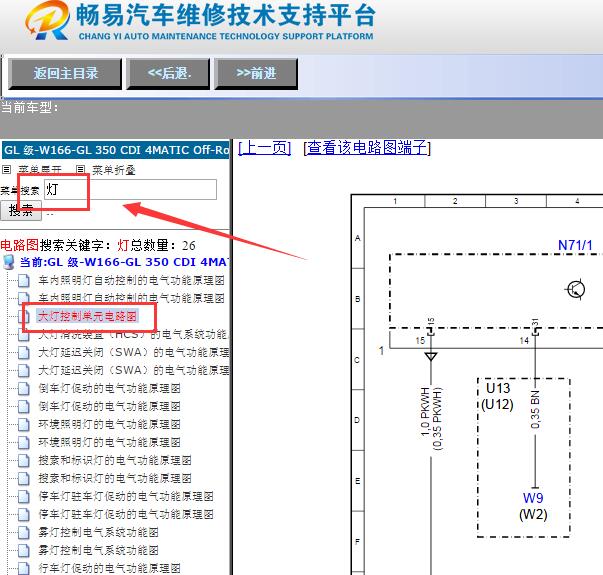Image resolution: width=603 pixels, height=575 pixels.
Task: Select the GL 级-W166-GL 350 CDI header bar
Action: [x=115, y=150]
